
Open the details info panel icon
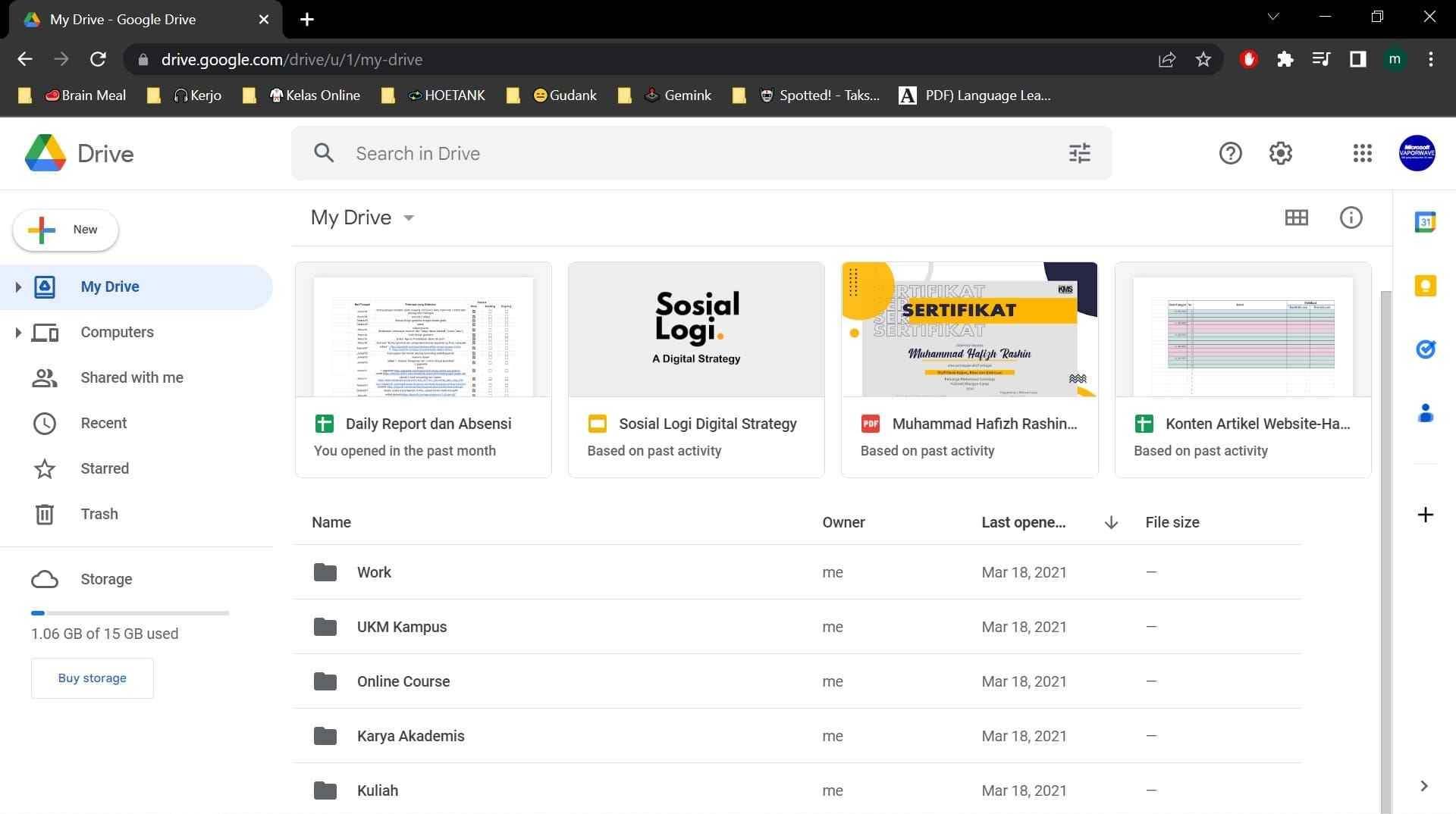pyautogui.click(x=1351, y=218)
